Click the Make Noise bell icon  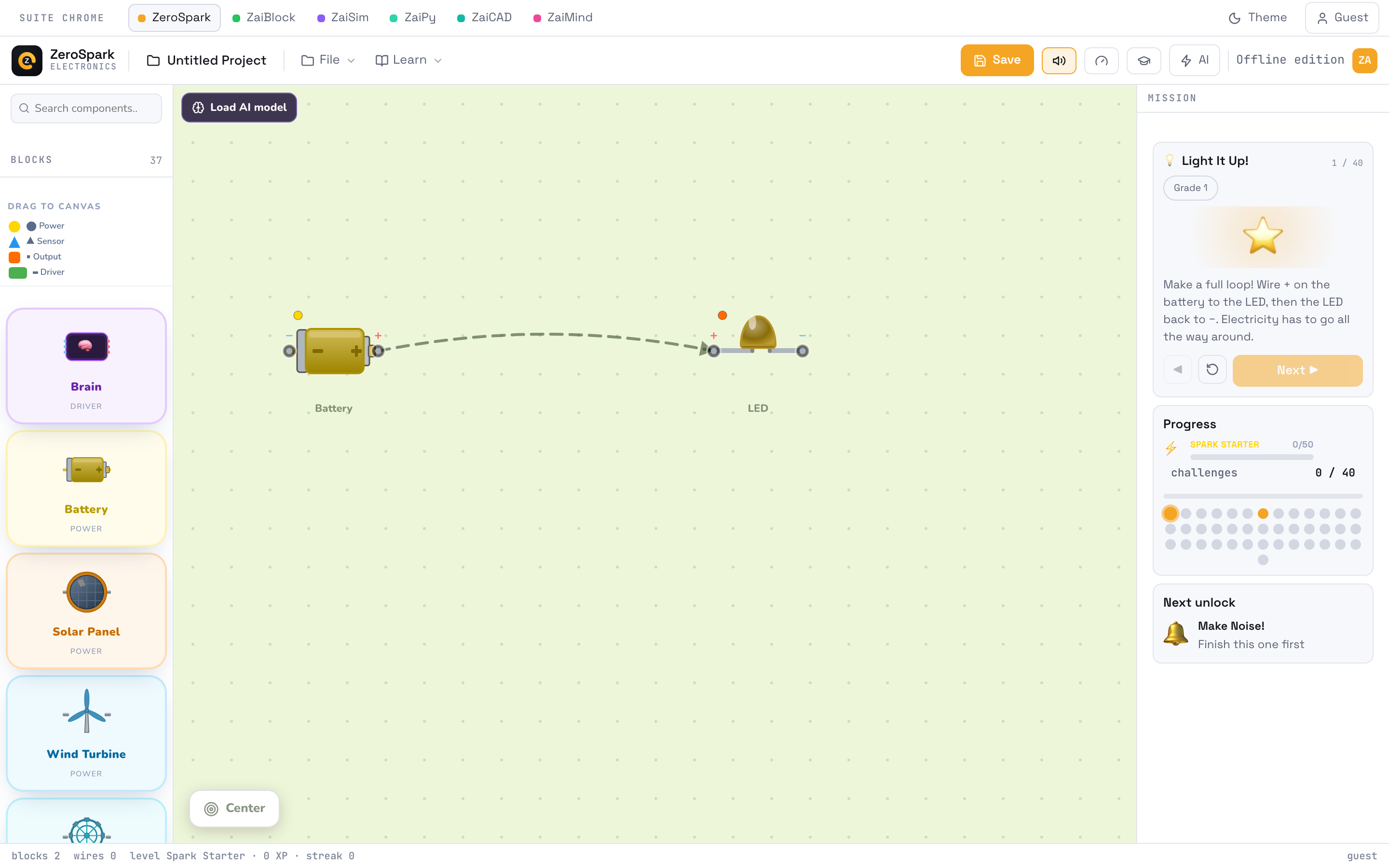[x=1175, y=634]
